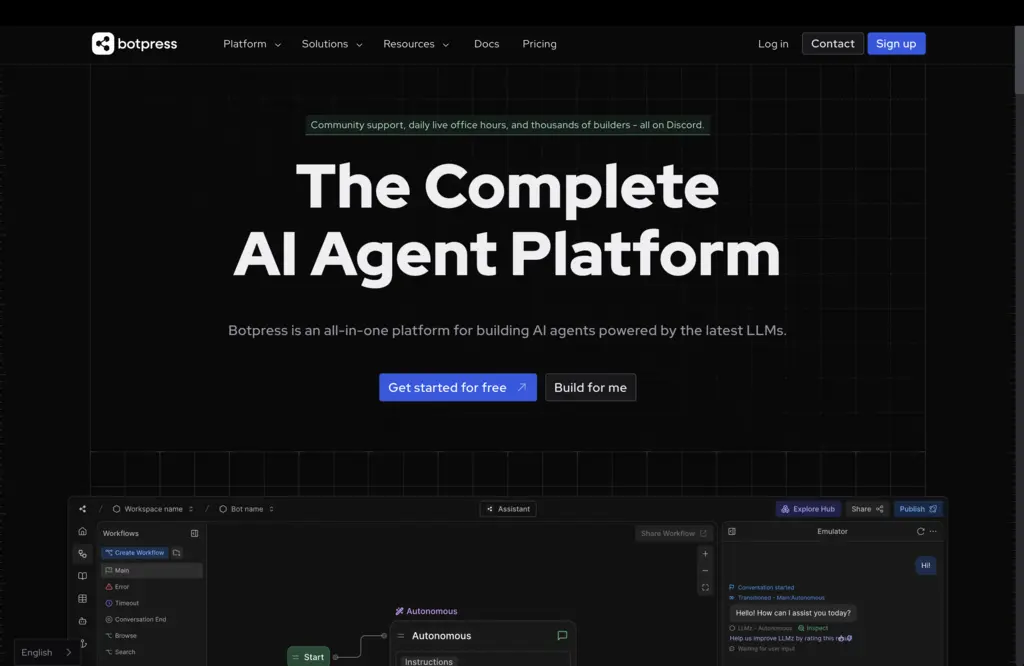Open the Bot name switcher

click(x=246, y=509)
